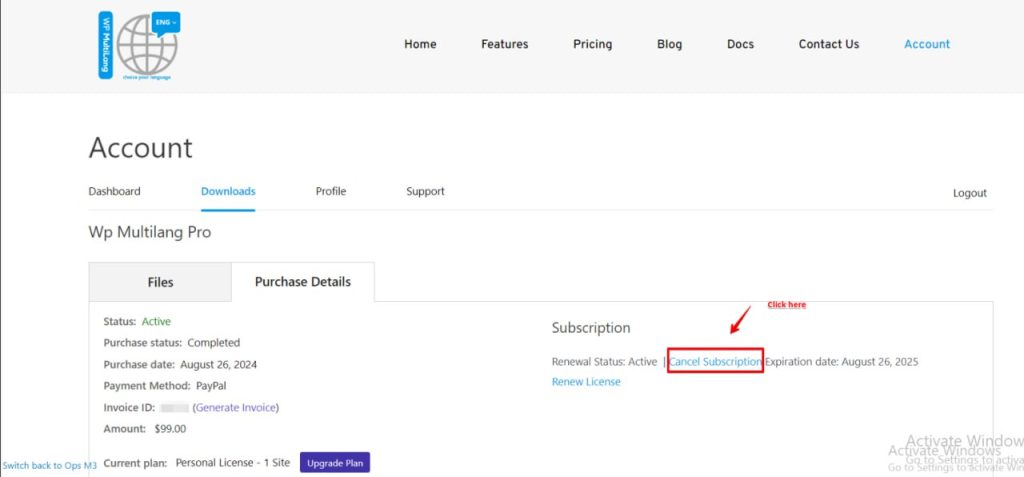Click the Purchase status Completed text
Image resolution: width=1024 pixels, height=477 pixels.
pyautogui.click(x=172, y=342)
